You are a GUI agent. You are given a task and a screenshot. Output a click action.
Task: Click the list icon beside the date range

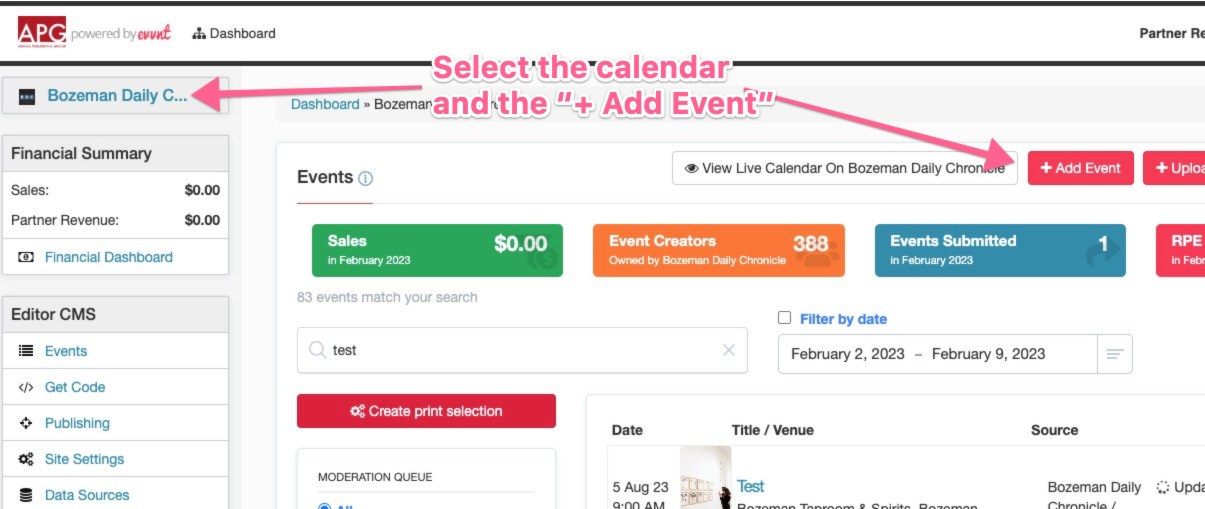(x=1114, y=354)
